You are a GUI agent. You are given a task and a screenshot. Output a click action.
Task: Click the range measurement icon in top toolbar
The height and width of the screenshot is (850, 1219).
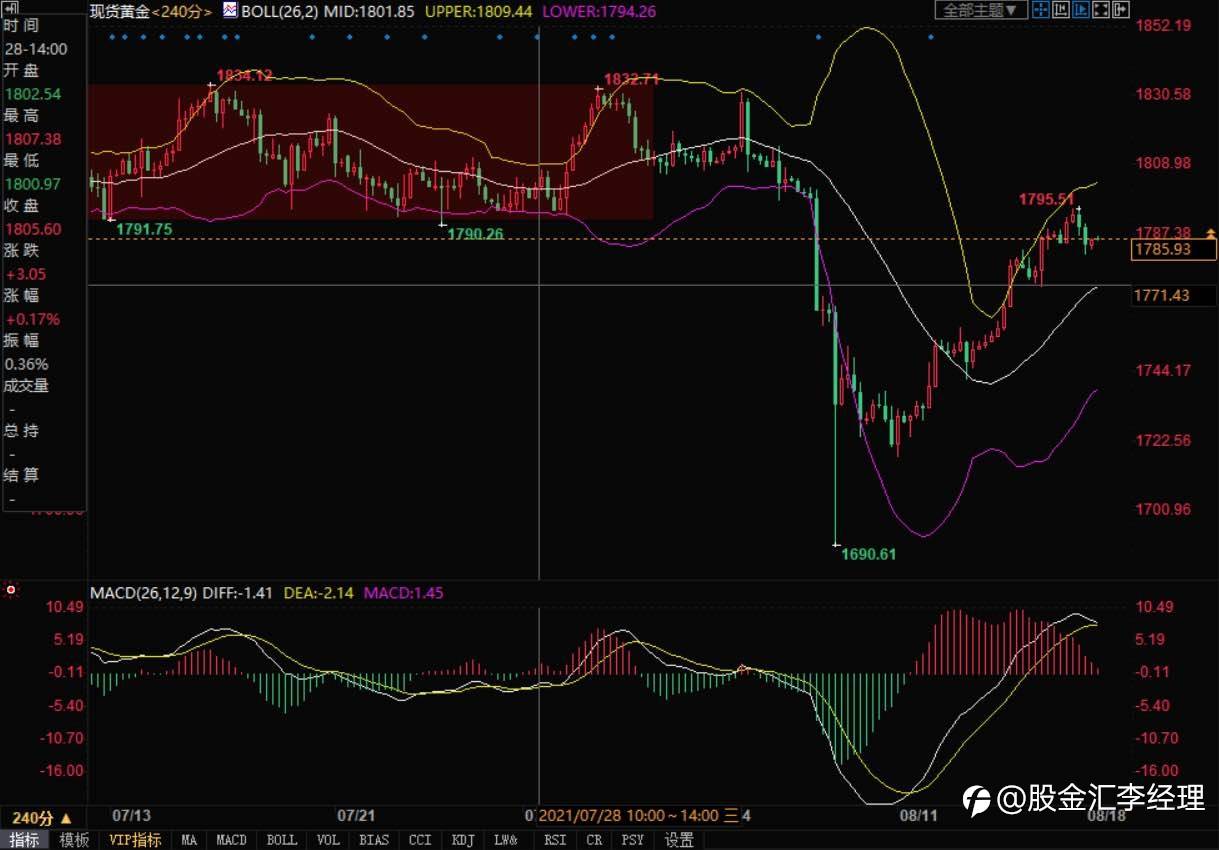1061,10
